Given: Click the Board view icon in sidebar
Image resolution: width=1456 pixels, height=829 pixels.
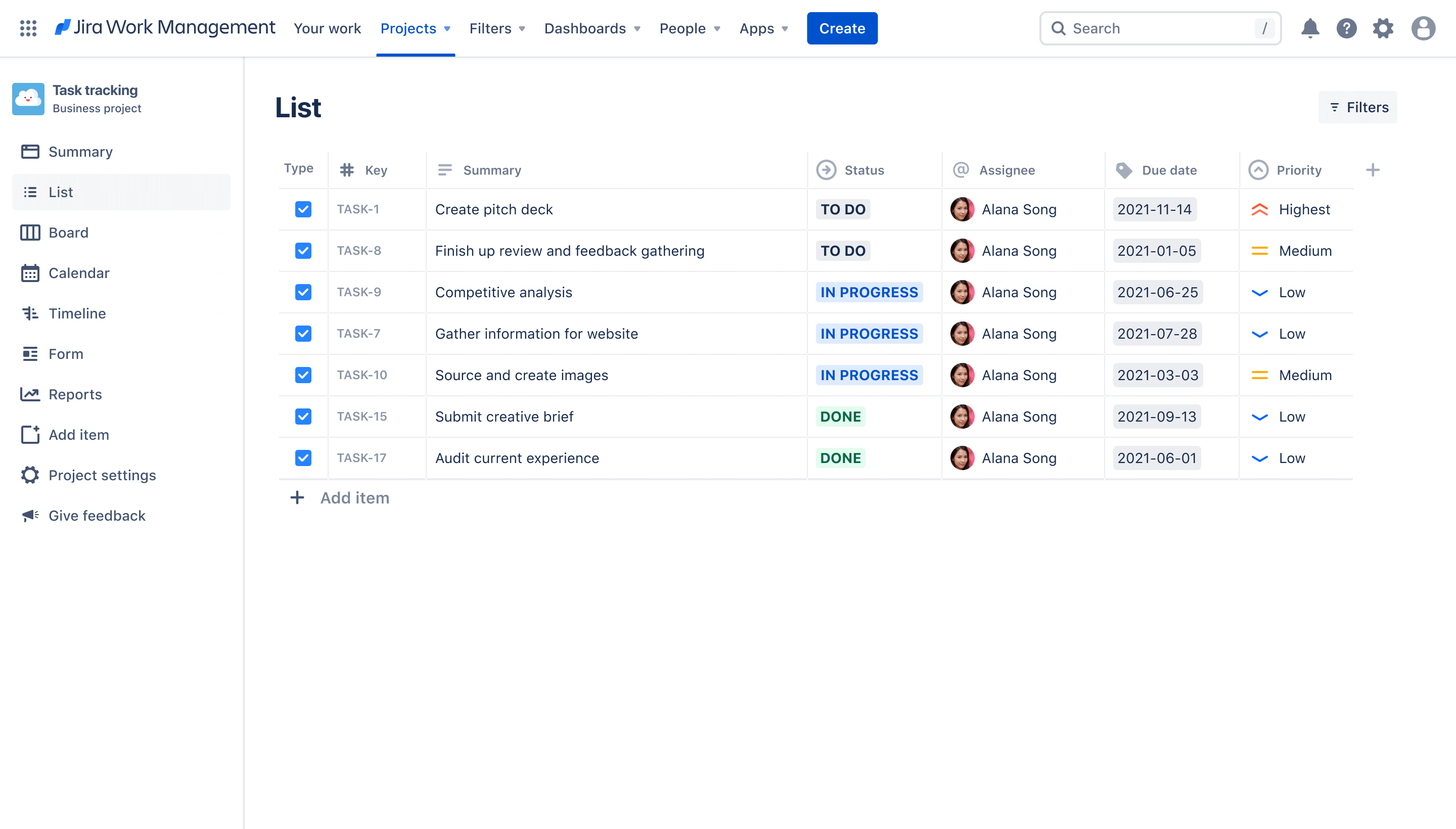Looking at the screenshot, I should pyautogui.click(x=30, y=232).
